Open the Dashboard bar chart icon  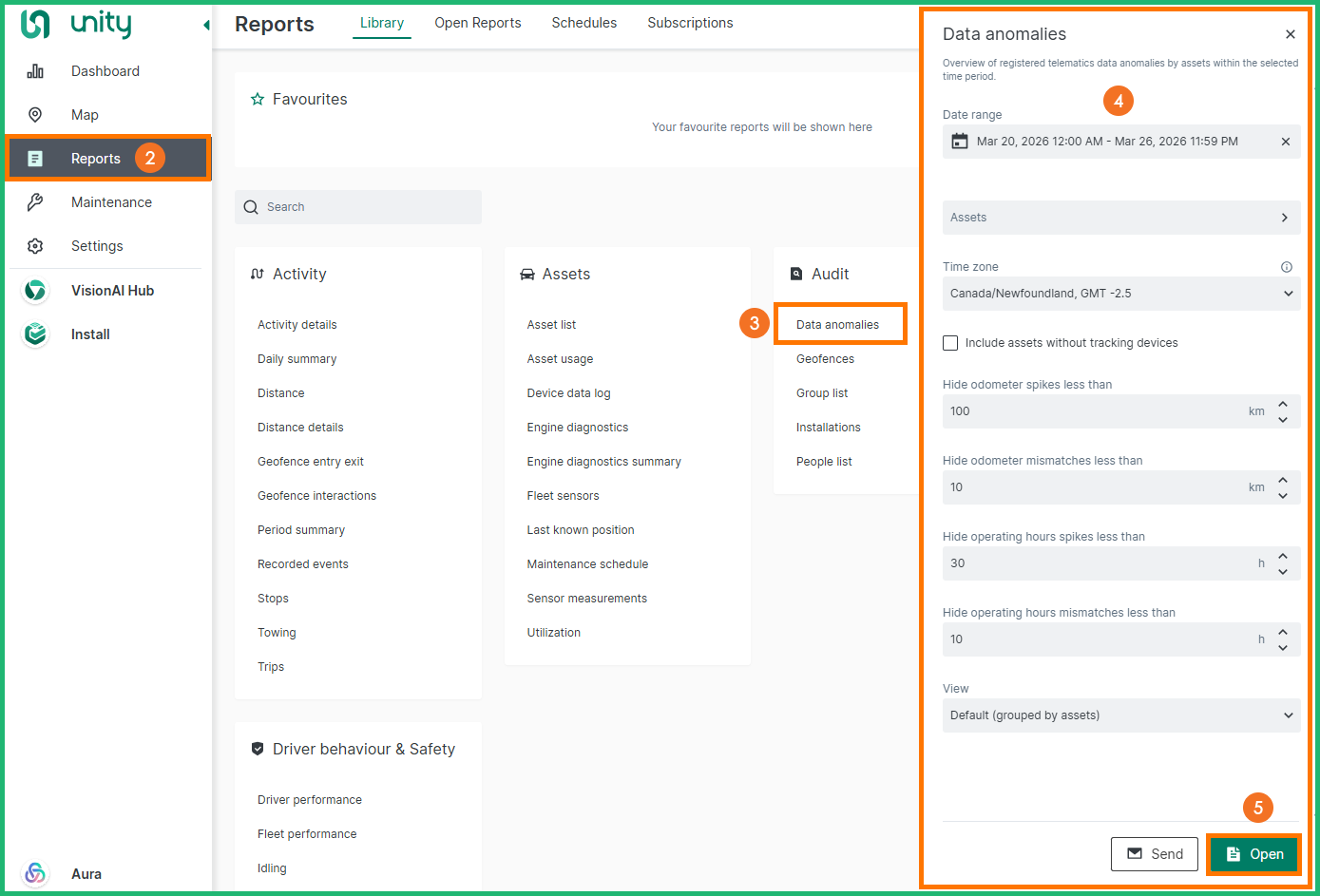coord(35,71)
